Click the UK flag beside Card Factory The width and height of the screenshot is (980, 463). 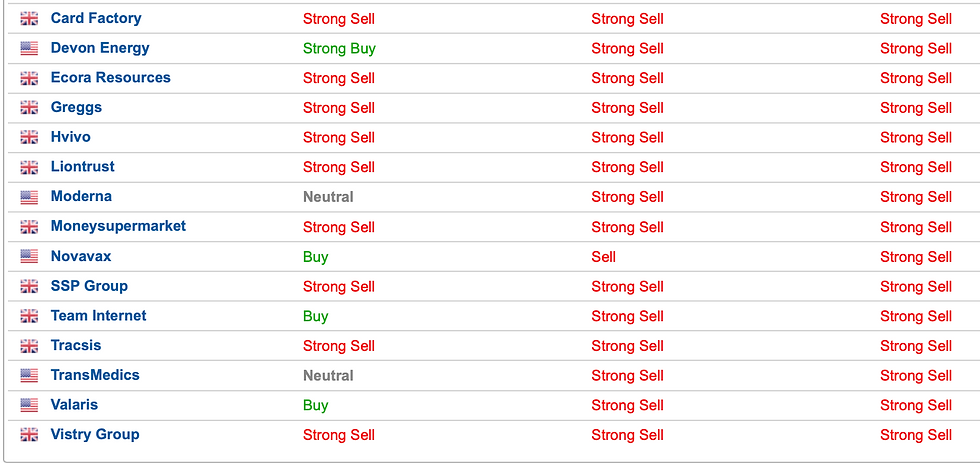pos(29,19)
